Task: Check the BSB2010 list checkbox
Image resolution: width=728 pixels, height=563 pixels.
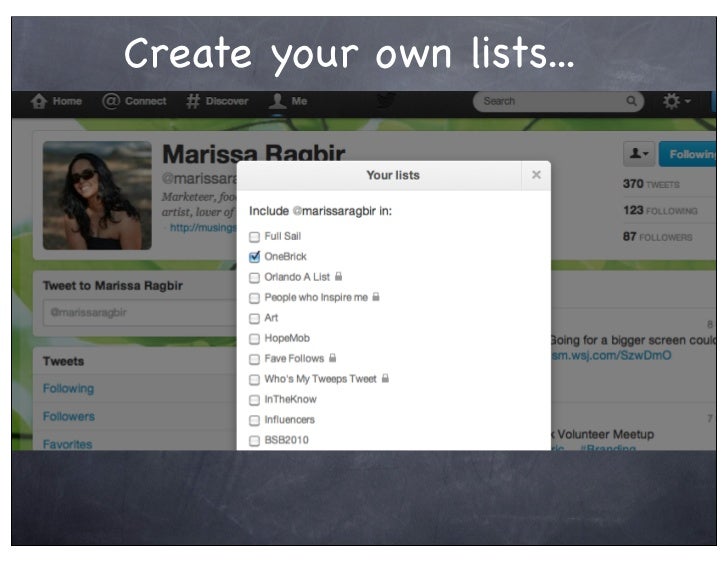Action: pyautogui.click(x=254, y=441)
